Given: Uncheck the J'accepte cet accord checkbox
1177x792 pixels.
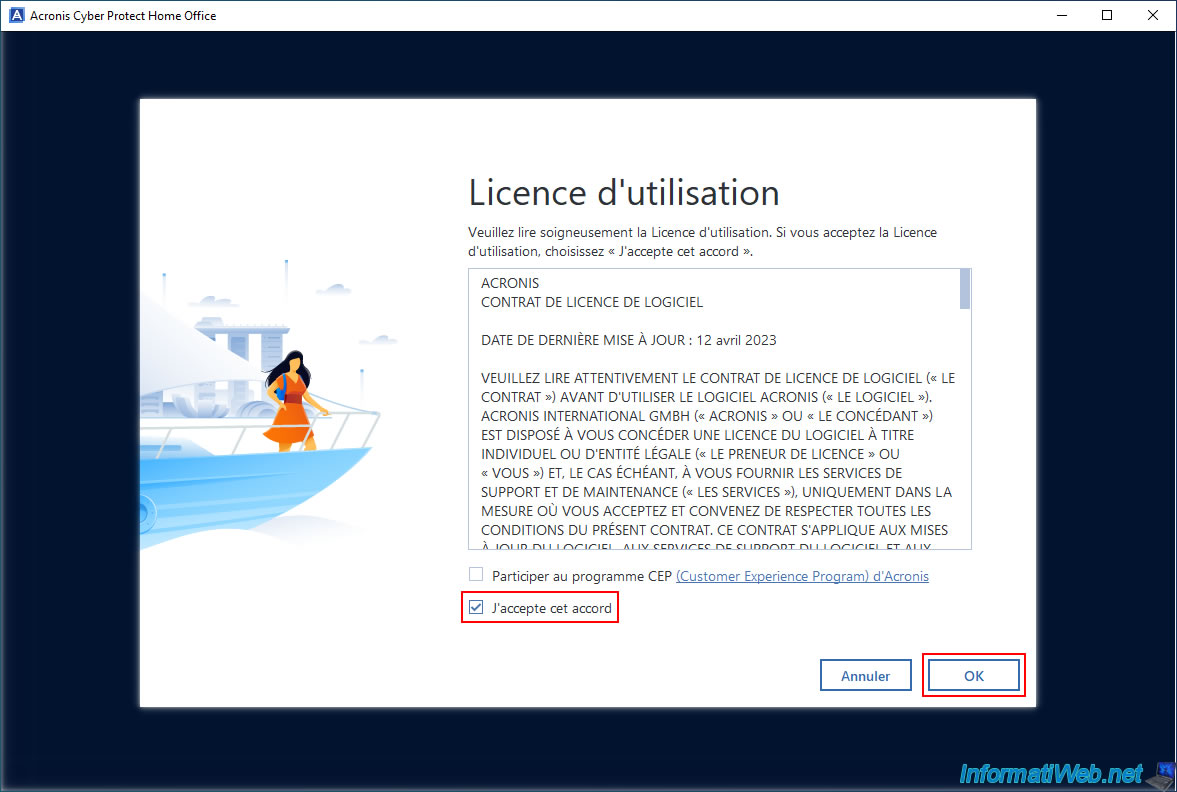Looking at the screenshot, I should click(x=476, y=607).
